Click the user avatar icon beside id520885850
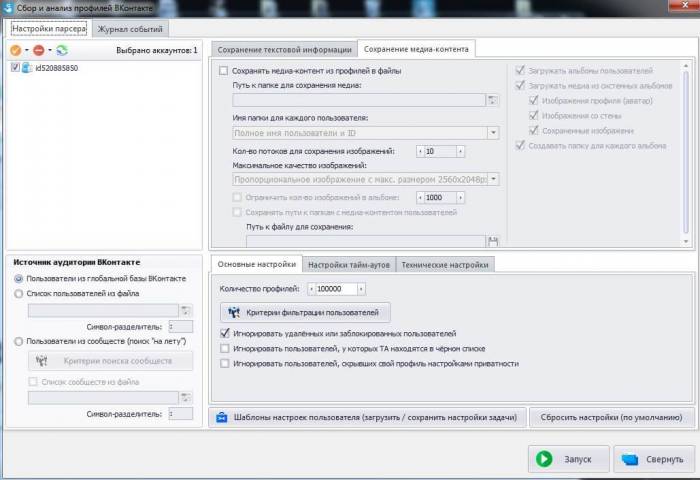 coord(26,68)
